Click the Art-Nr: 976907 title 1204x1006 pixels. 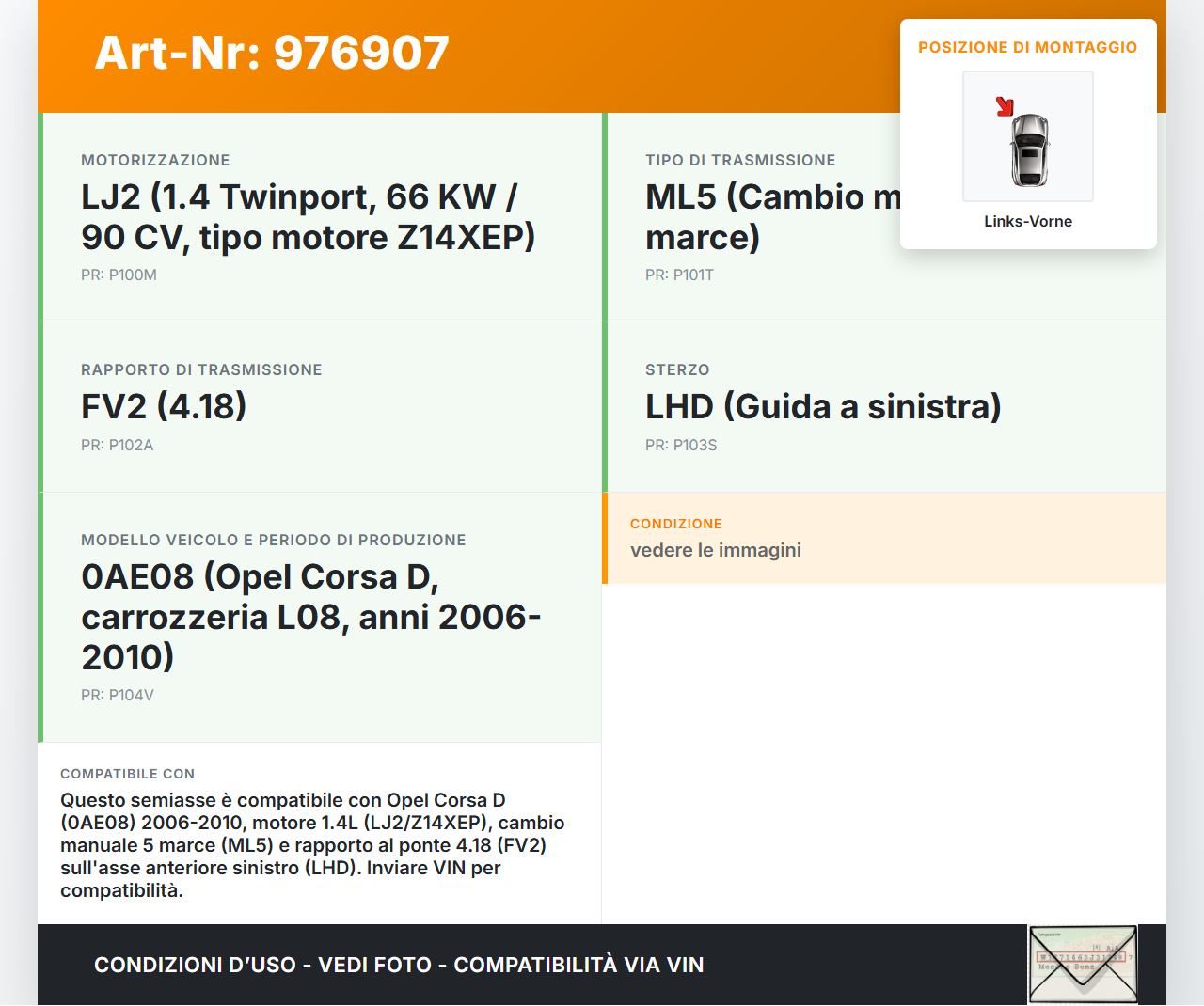[271, 54]
